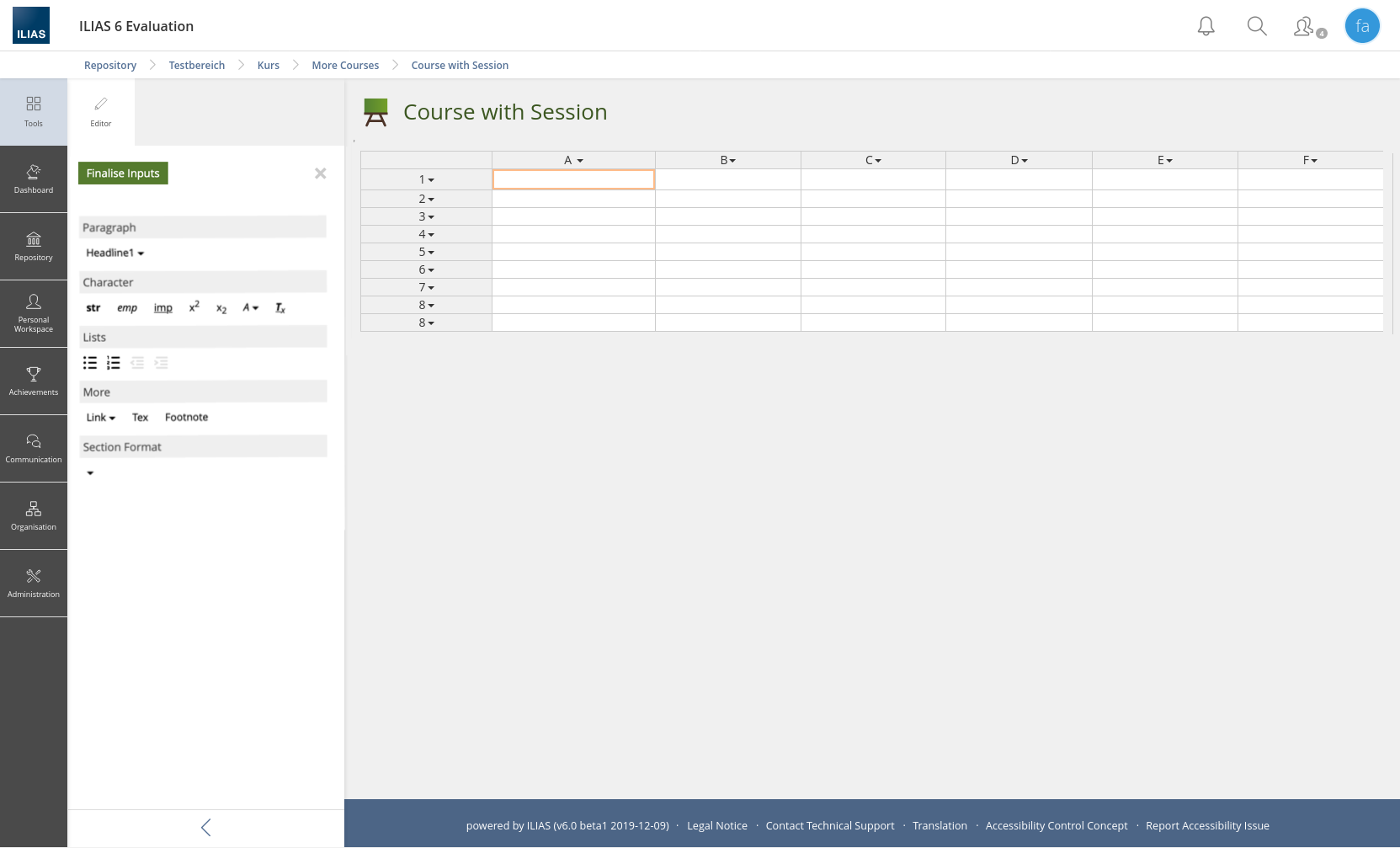Toggle important text formatting
This screenshot has height=848, width=1400.
click(x=162, y=308)
